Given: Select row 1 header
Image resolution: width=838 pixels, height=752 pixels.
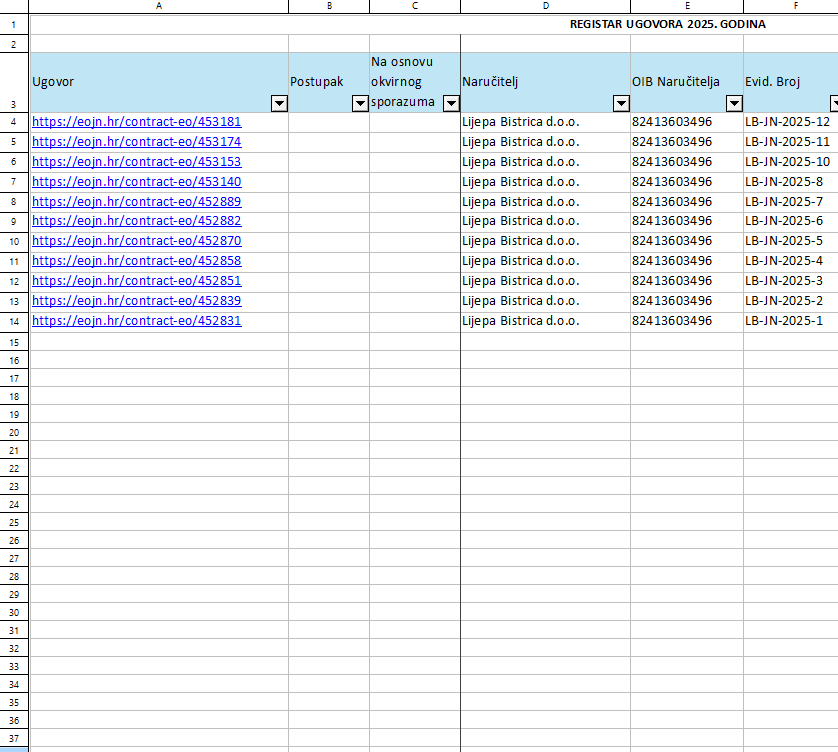Looking at the screenshot, I should point(14,25).
